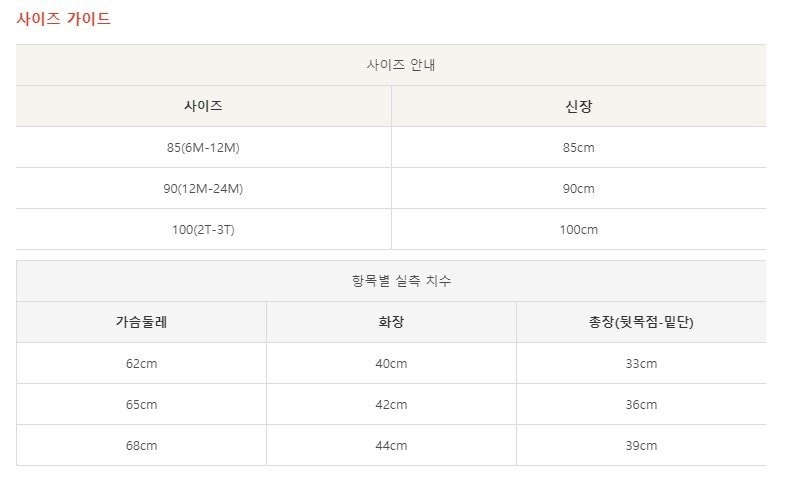Click the 85(6M-12M) size cell
This screenshot has width=794, height=488.
(203, 147)
